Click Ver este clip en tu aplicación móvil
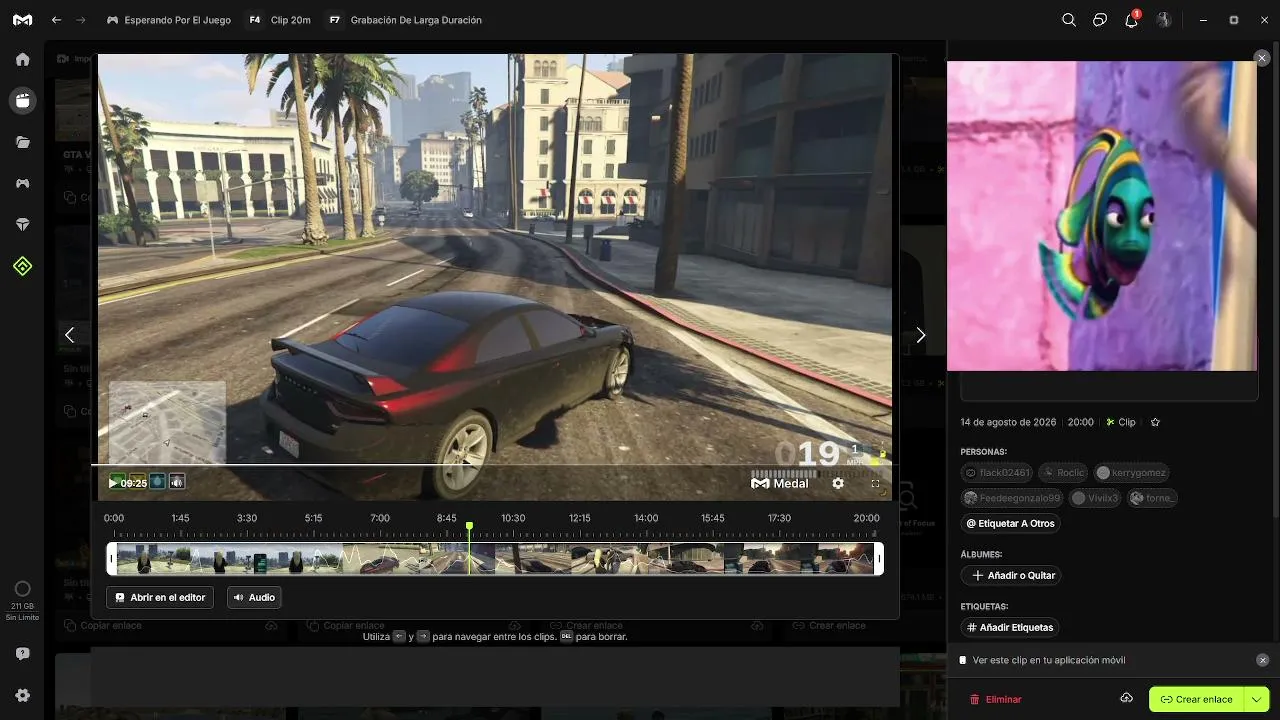 1049,660
